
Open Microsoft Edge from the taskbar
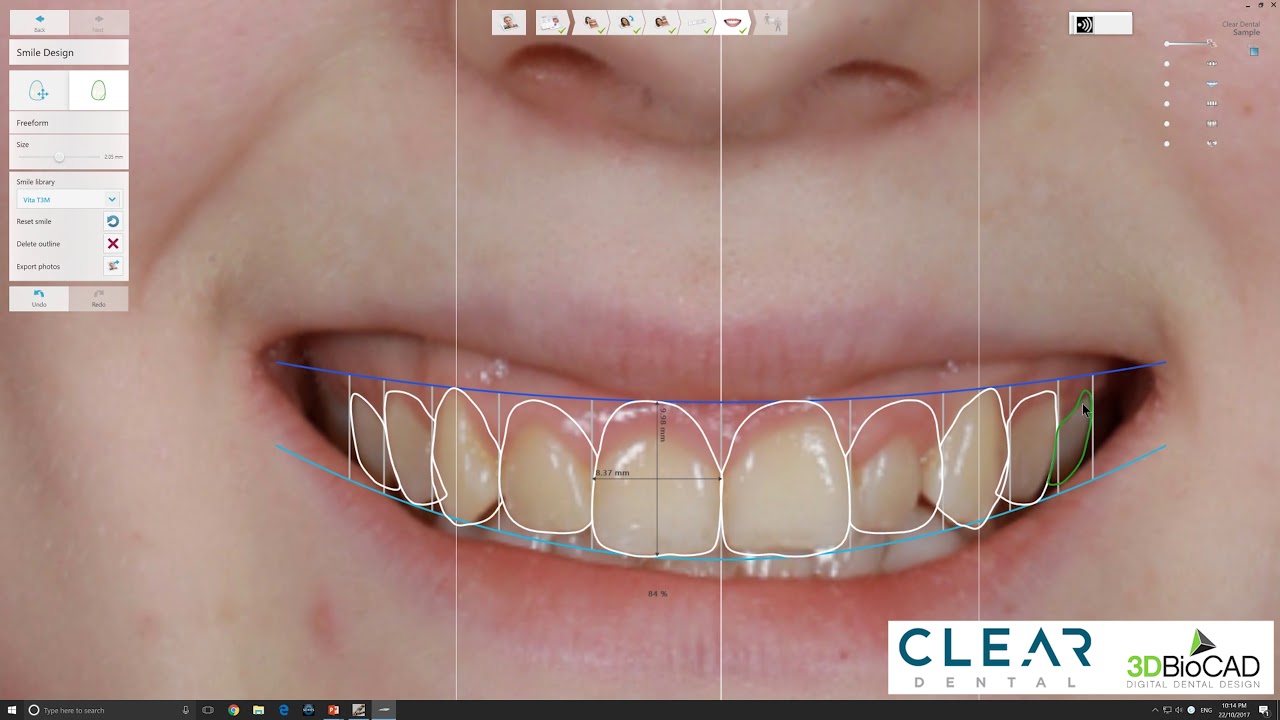(283, 710)
